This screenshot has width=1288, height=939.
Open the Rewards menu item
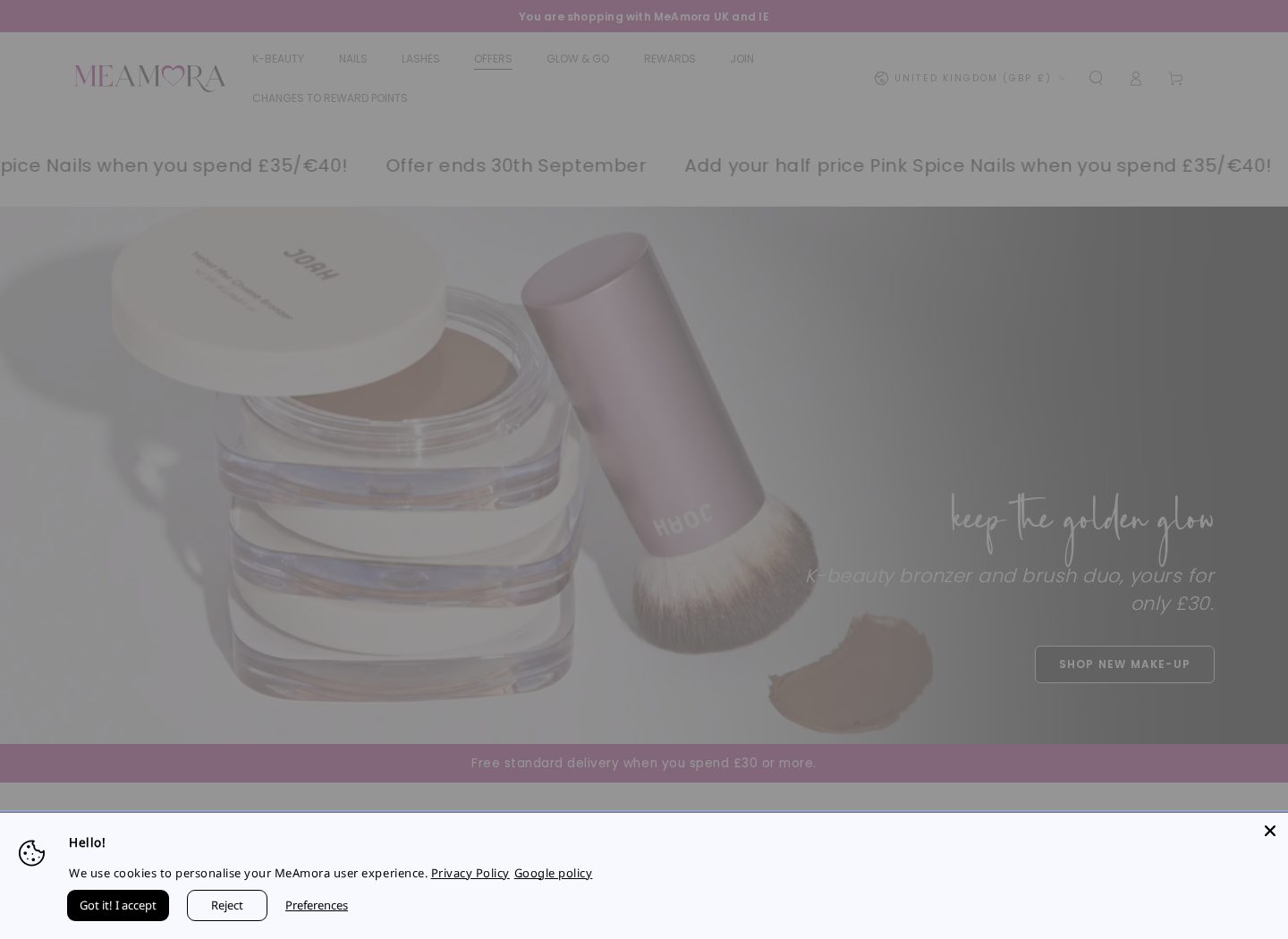click(x=670, y=59)
